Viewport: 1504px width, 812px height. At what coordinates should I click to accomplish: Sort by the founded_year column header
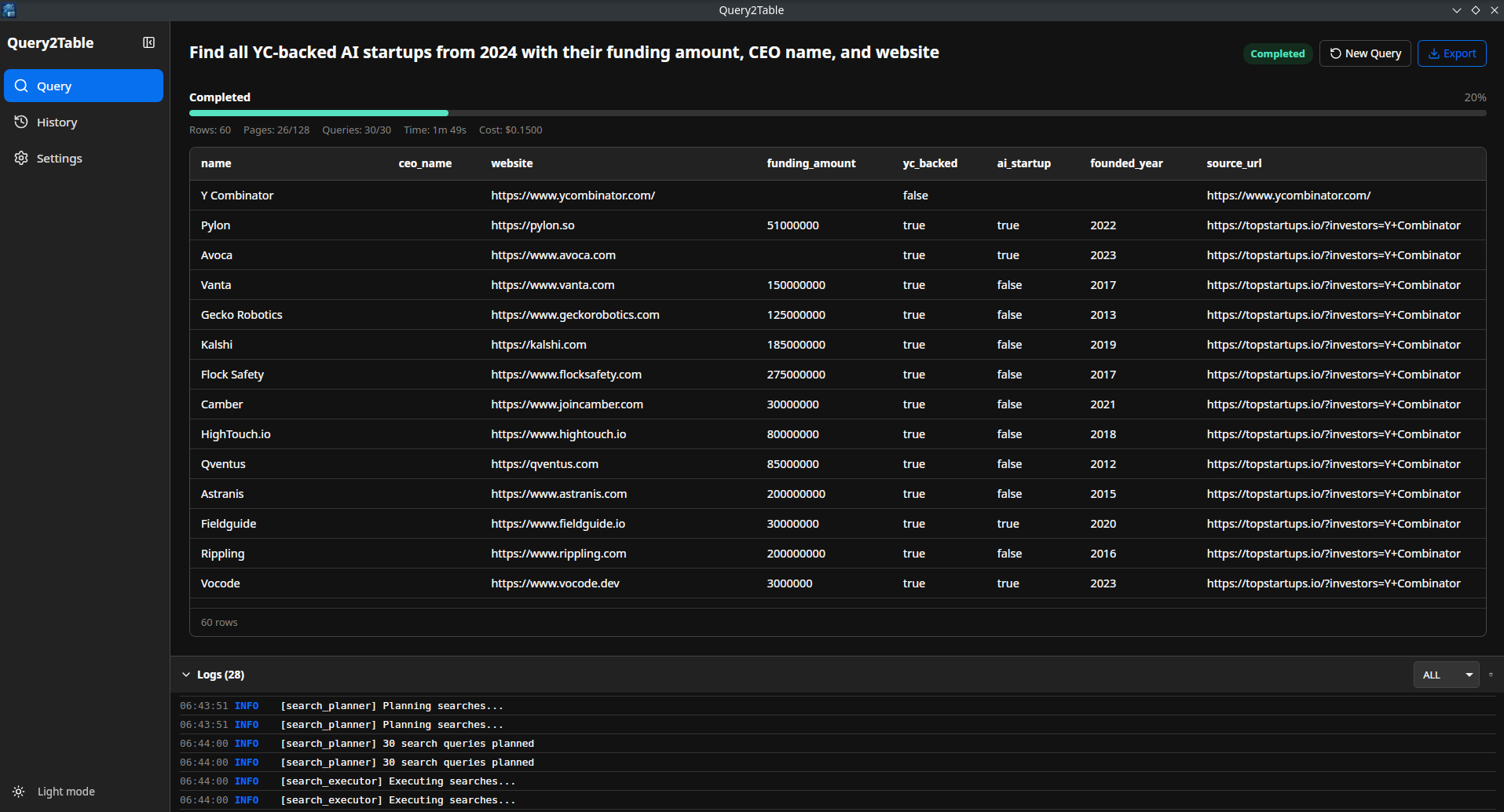1126,163
